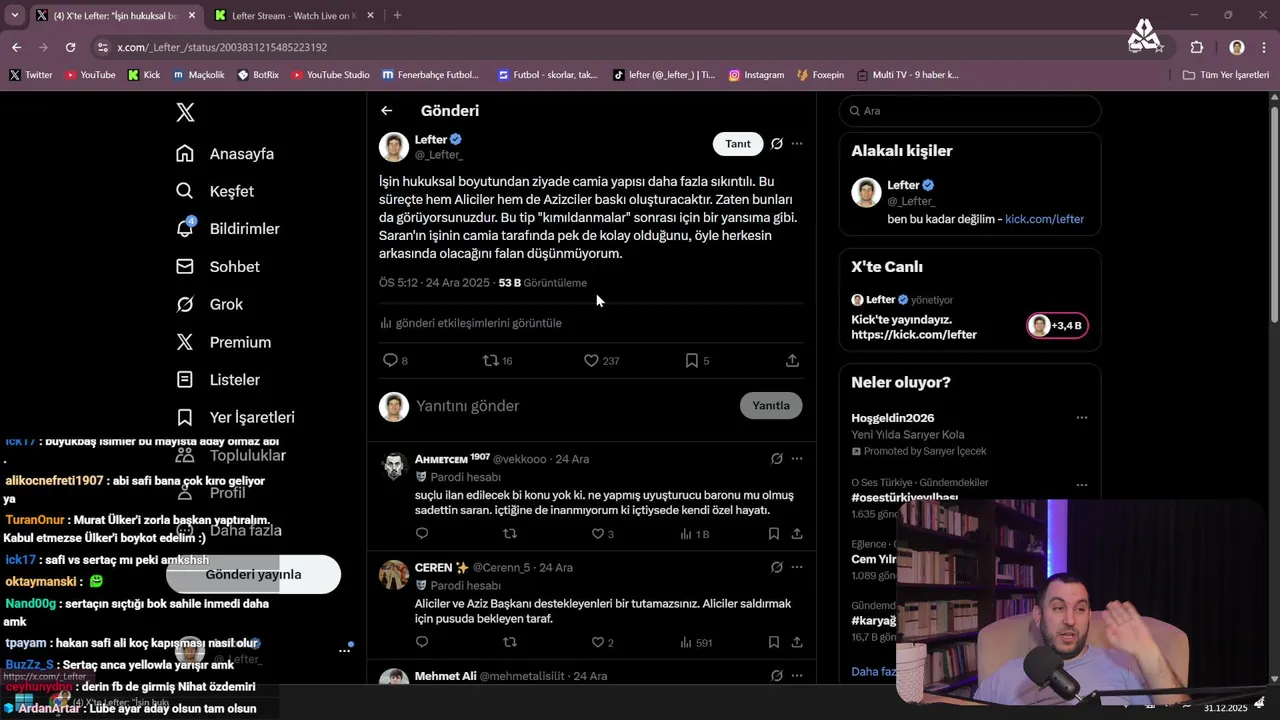Open the Chrome three-dot menu
The image size is (1280, 720).
click(1264, 47)
